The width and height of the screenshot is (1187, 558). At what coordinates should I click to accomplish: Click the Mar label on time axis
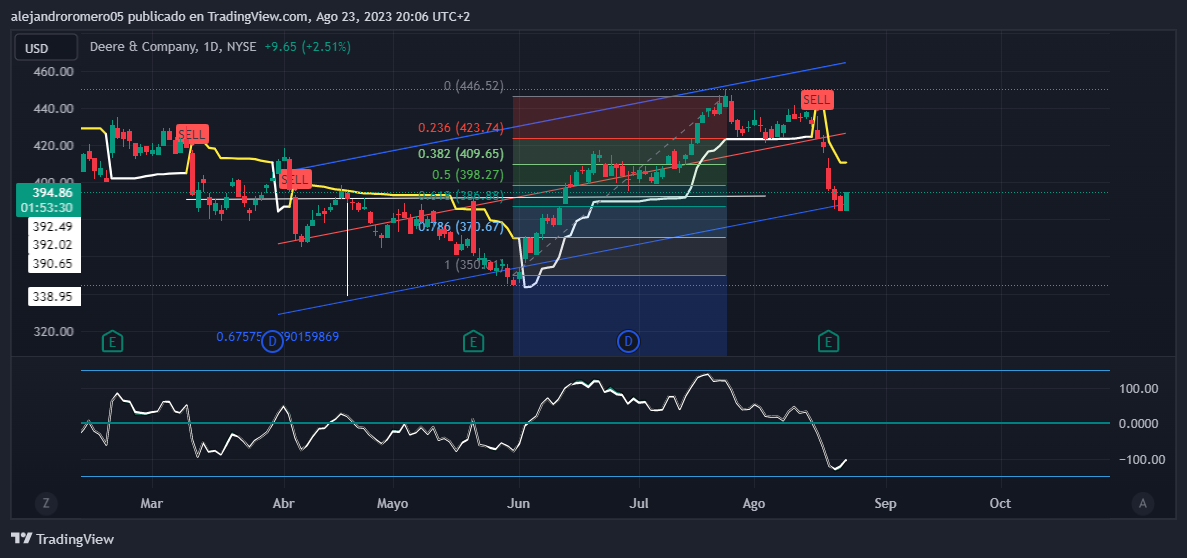152,503
